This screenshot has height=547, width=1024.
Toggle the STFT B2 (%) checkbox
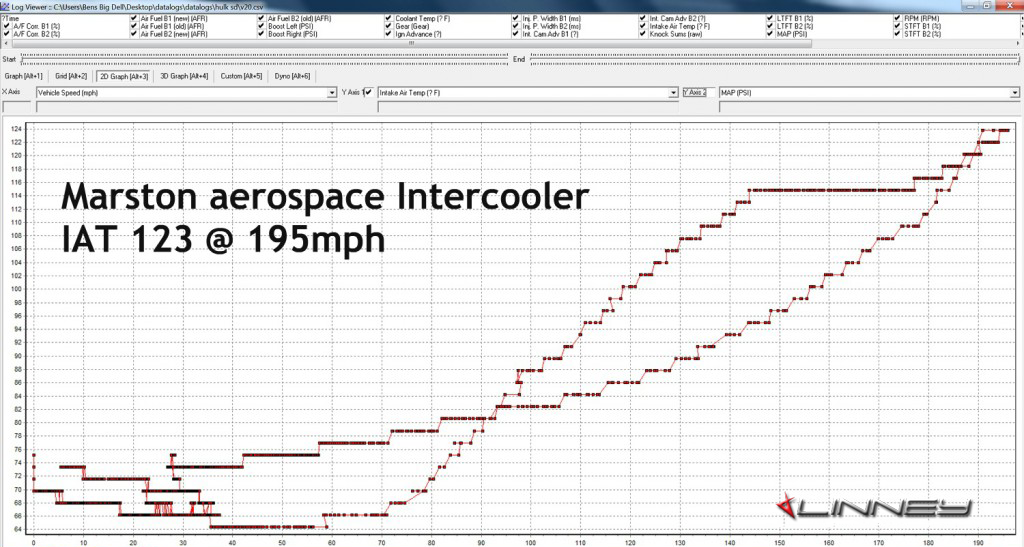[x=897, y=34]
